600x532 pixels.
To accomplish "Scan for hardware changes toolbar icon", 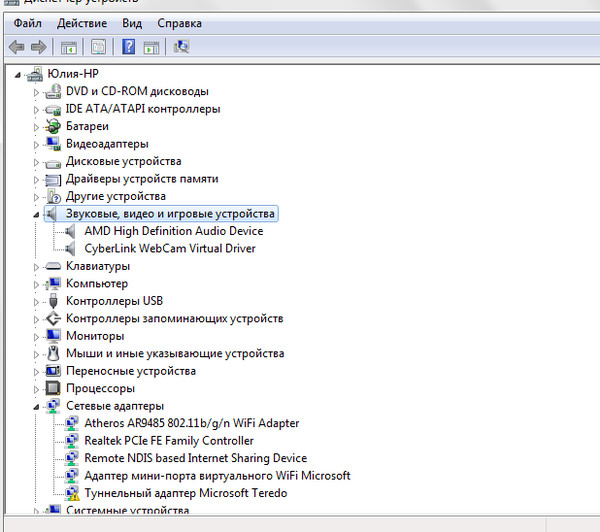I will click(x=181, y=47).
